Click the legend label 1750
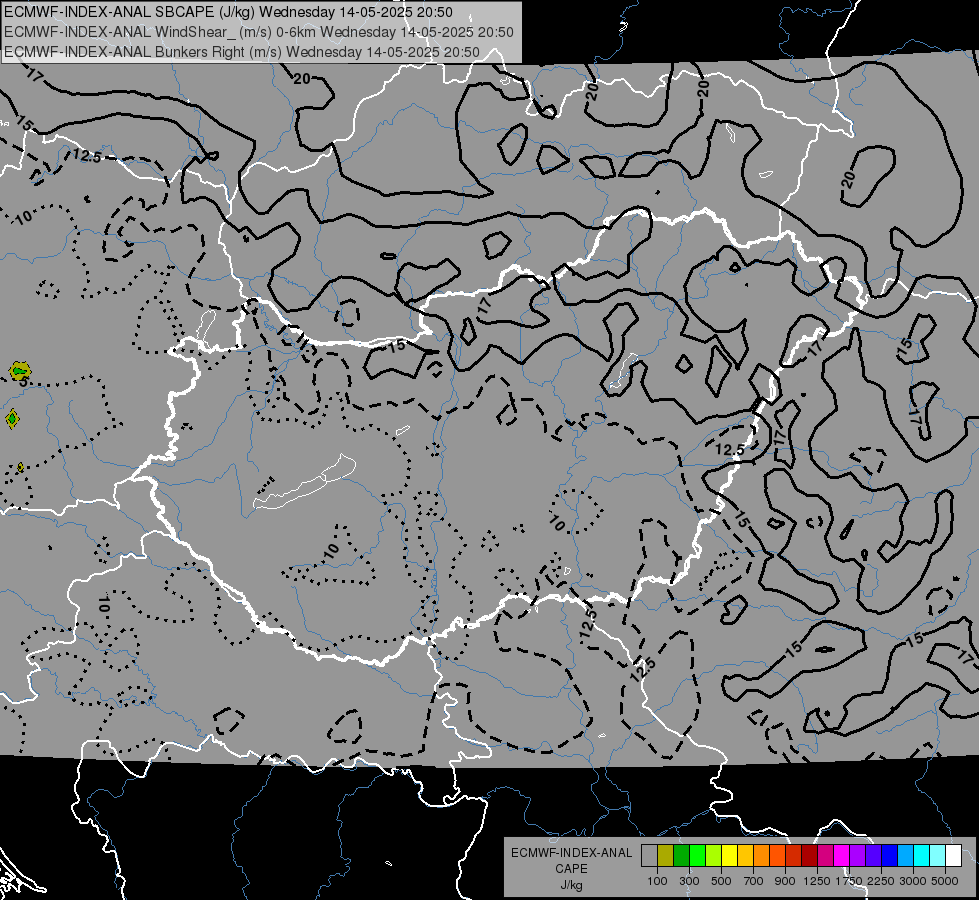 (849, 881)
